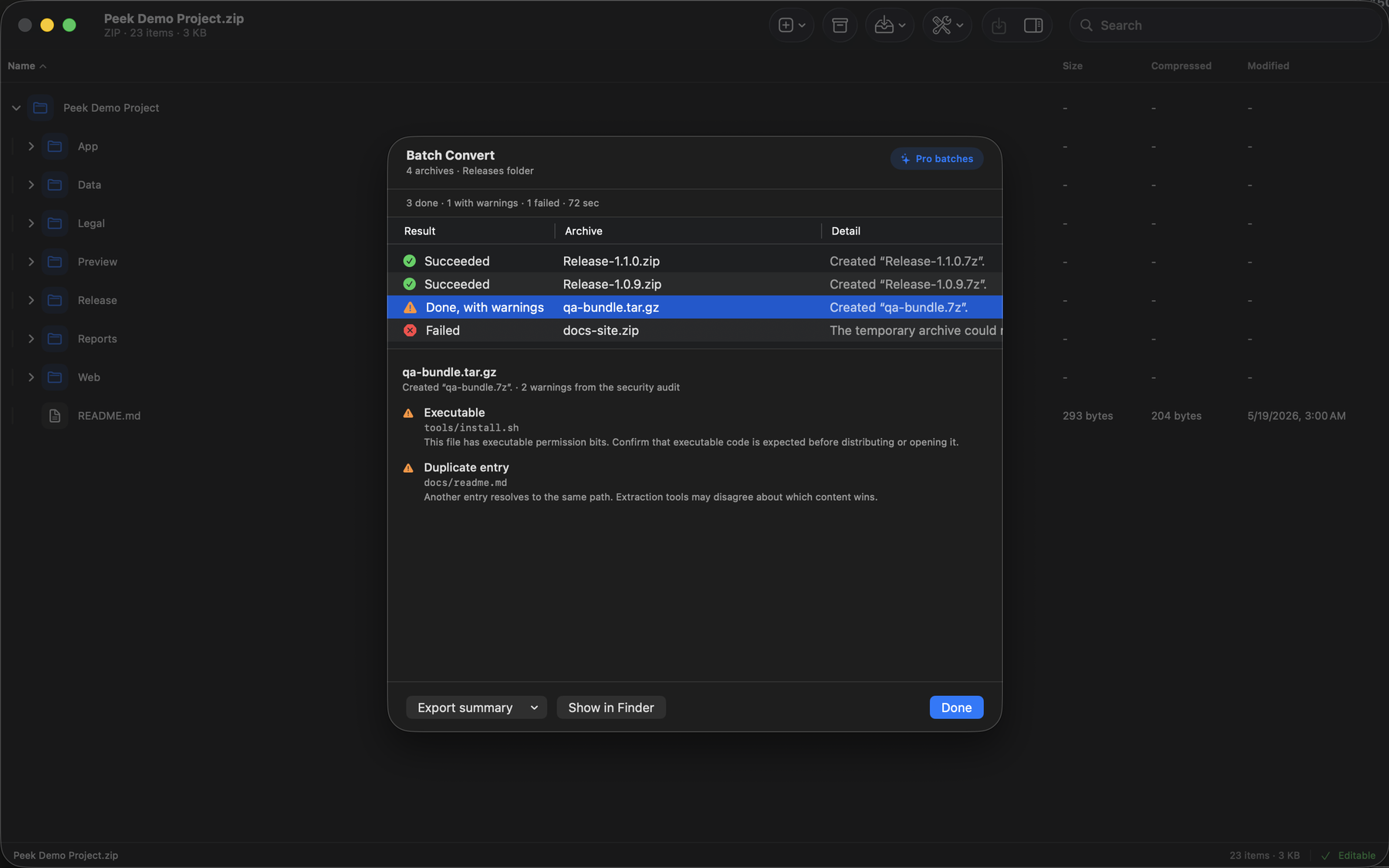Select the Release-1.0.9.zip archive name
Screen dimensions: 1389x868
click(612, 284)
